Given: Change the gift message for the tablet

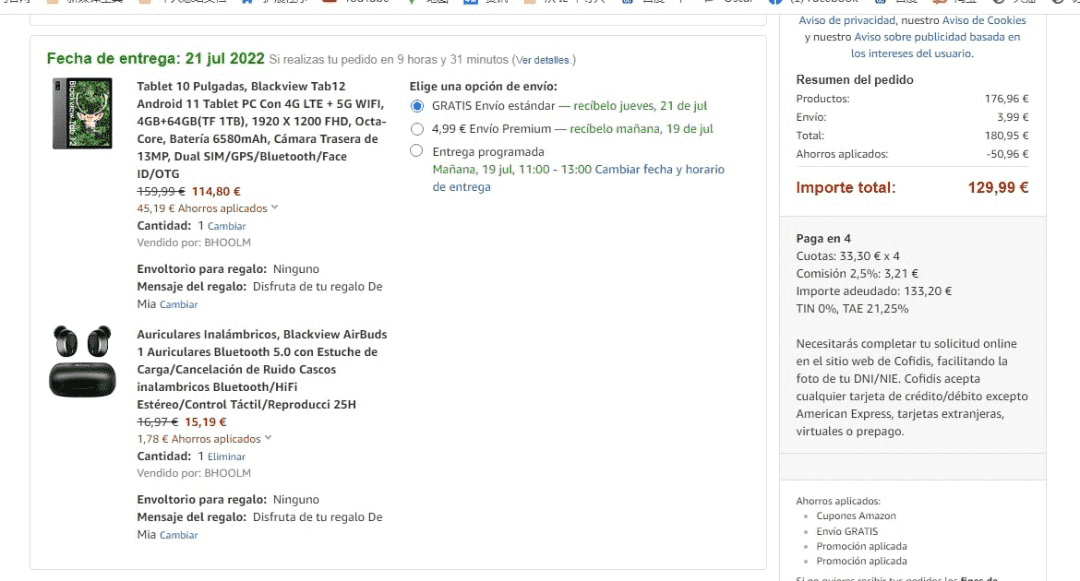Looking at the screenshot, I should [x=178, y=304].
